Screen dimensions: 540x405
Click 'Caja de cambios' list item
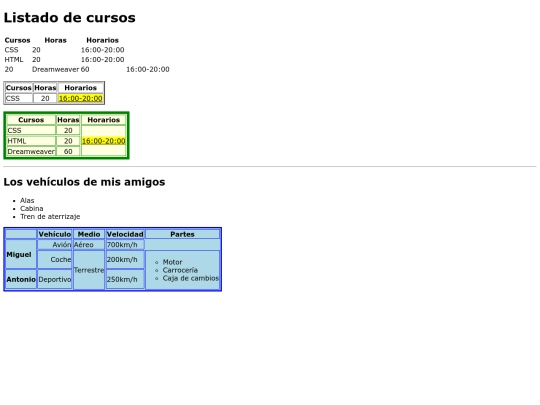(x=191, y=278)
